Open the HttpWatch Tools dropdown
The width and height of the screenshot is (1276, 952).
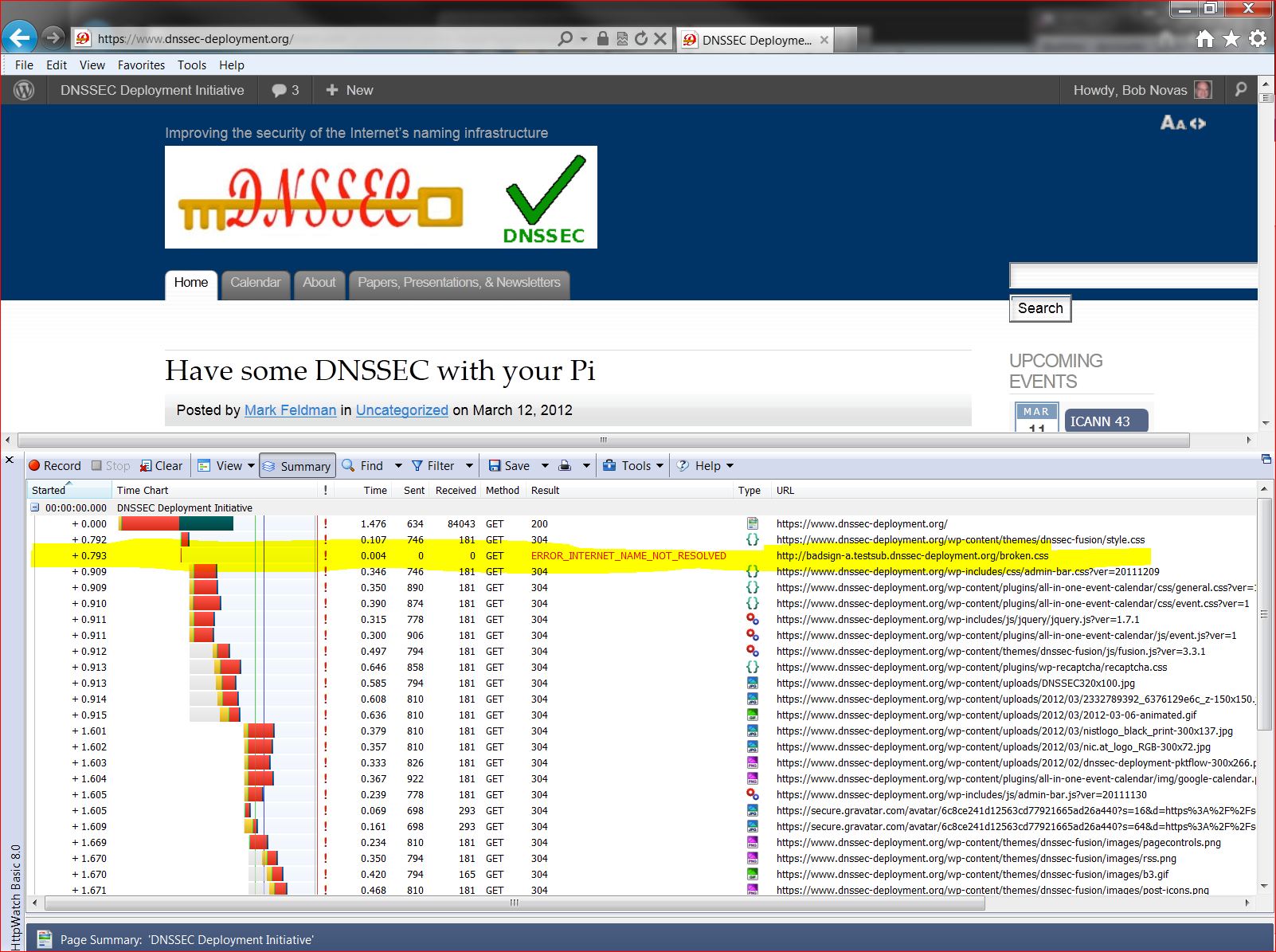pyautogui.click(x=633, y=466)
